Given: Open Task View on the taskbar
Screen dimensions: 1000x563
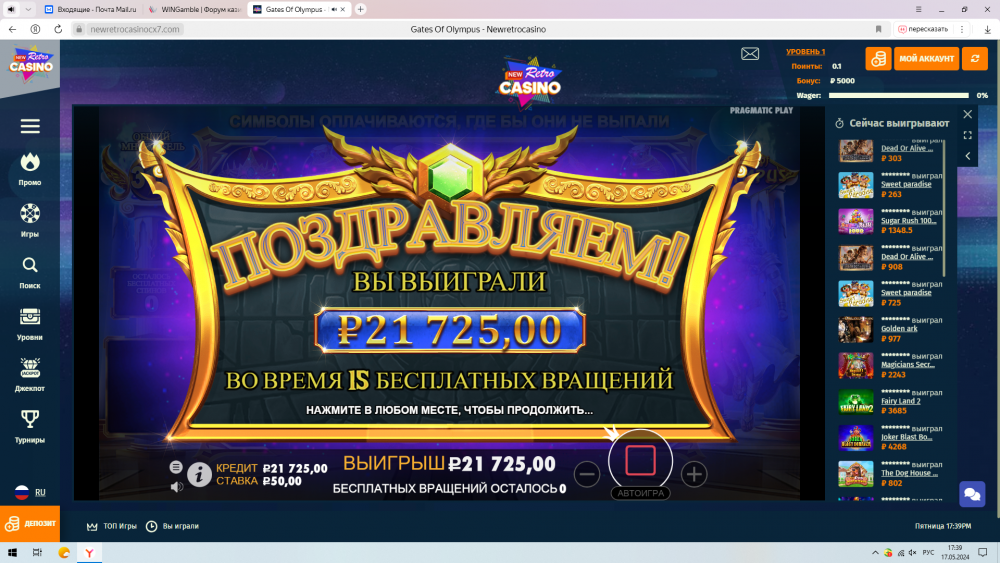Looking at the screenshot, I should pyautogui.click(x=37, y=553).
